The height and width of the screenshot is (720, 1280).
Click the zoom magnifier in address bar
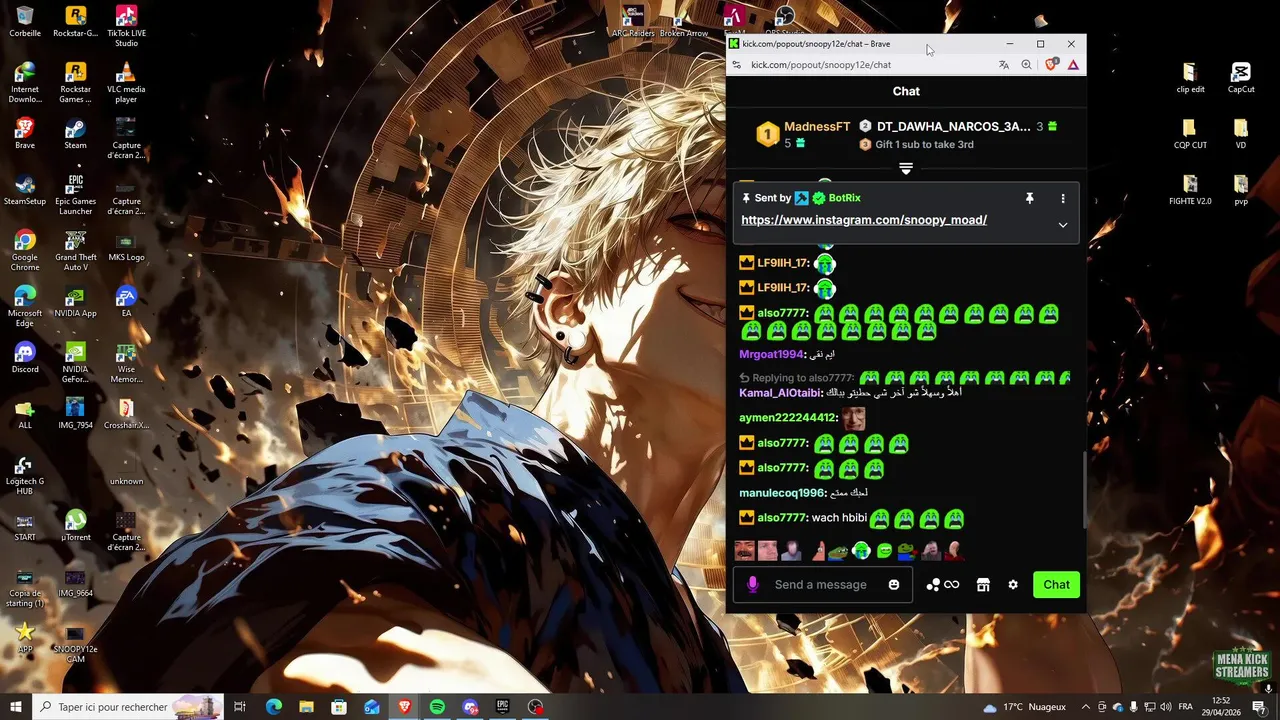coord(1027,65)
